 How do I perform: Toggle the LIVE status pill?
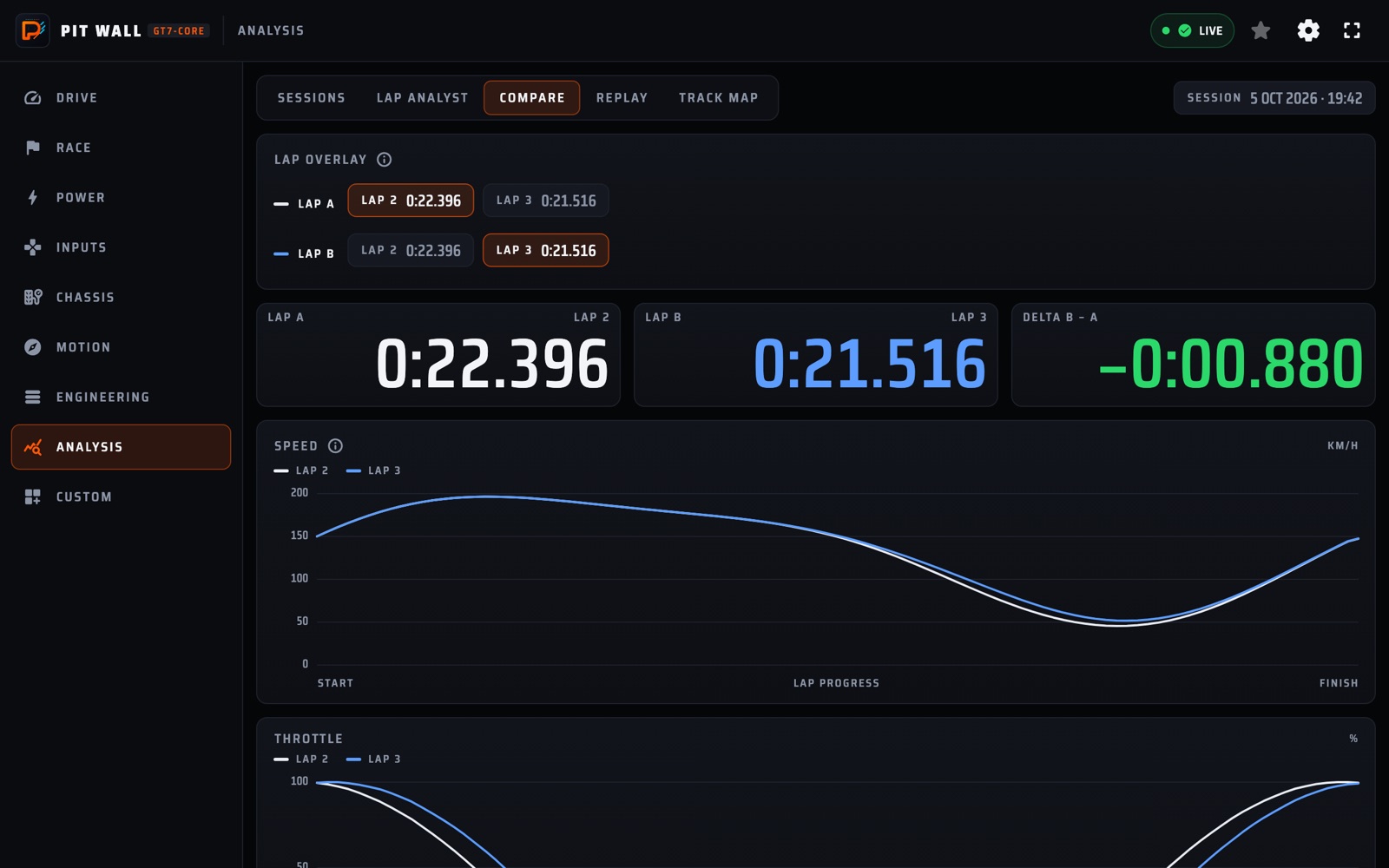(x=1192, y=30)
